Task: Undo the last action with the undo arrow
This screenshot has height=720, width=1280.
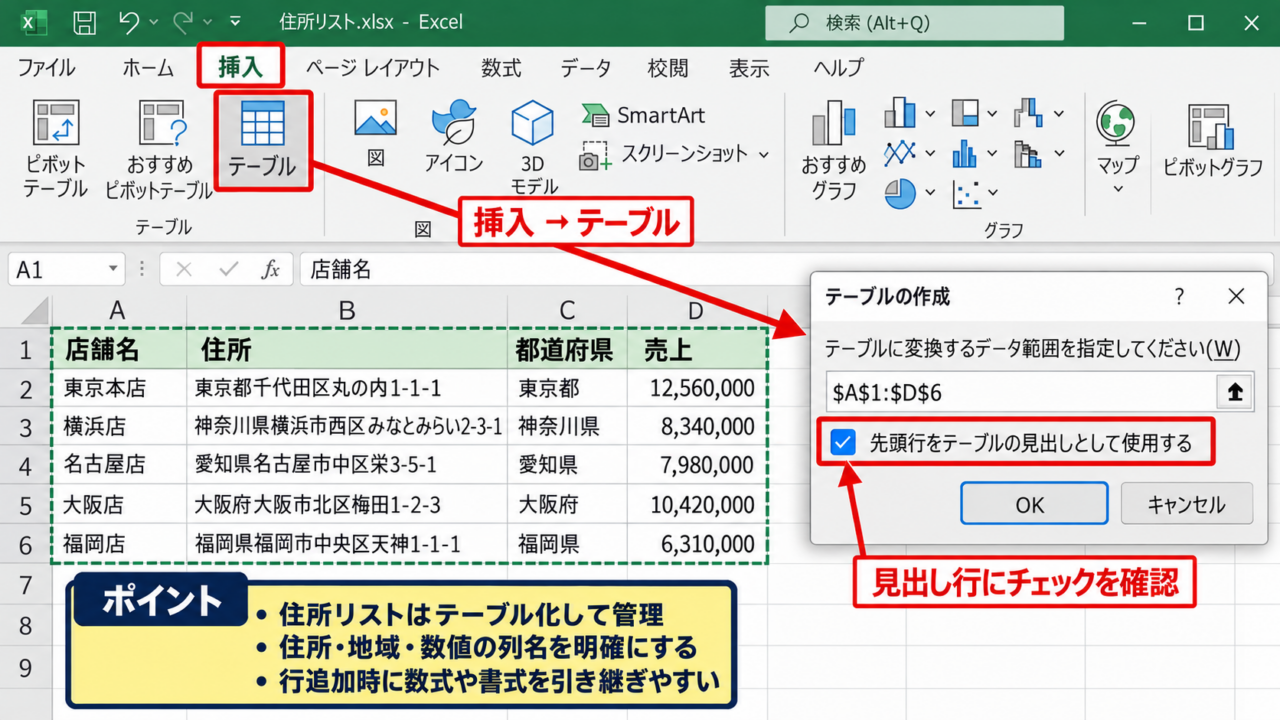Action: coord(129,21)
